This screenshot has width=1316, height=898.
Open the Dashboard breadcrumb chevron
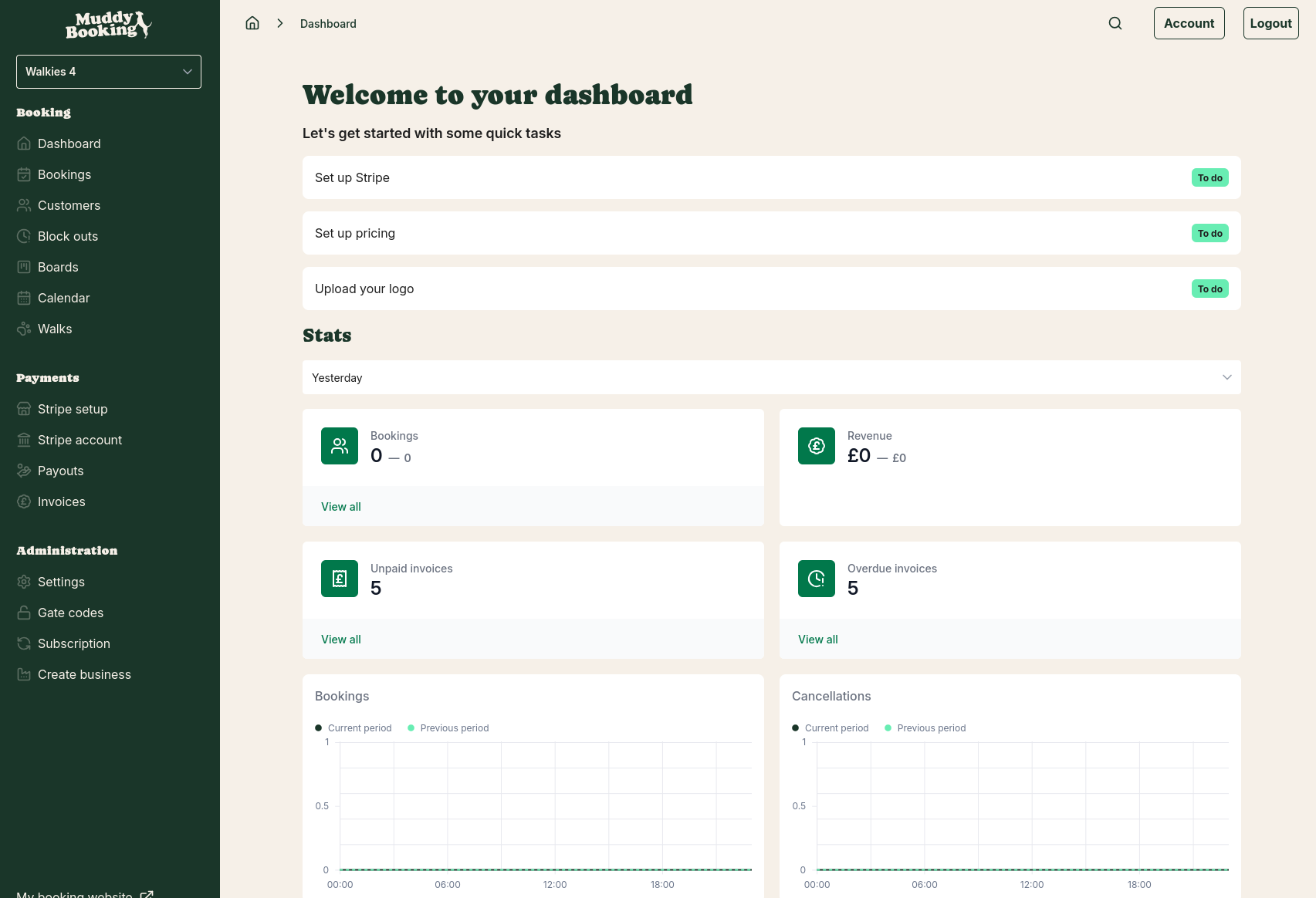click(x=279, y=22)
